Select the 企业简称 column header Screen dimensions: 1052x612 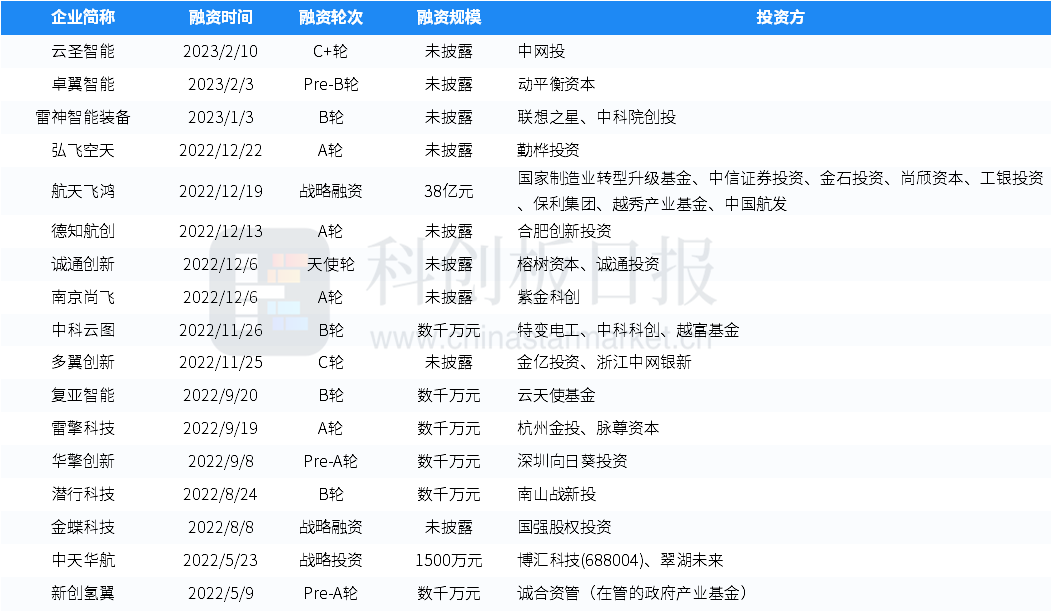click(x=83, y=17)
